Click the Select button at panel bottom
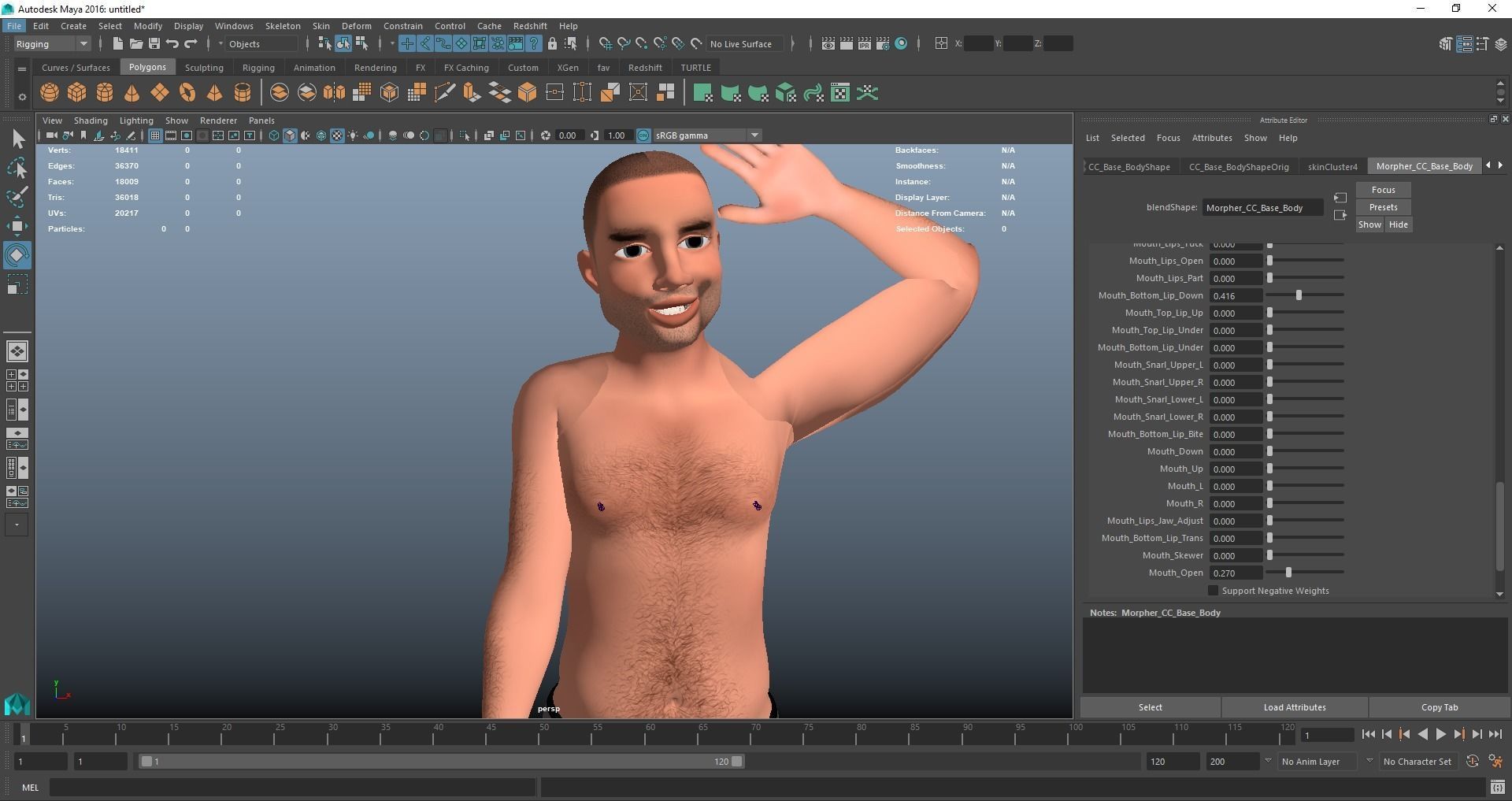The height and width of the screenshot is (801, 1512). coord(1151,707)
